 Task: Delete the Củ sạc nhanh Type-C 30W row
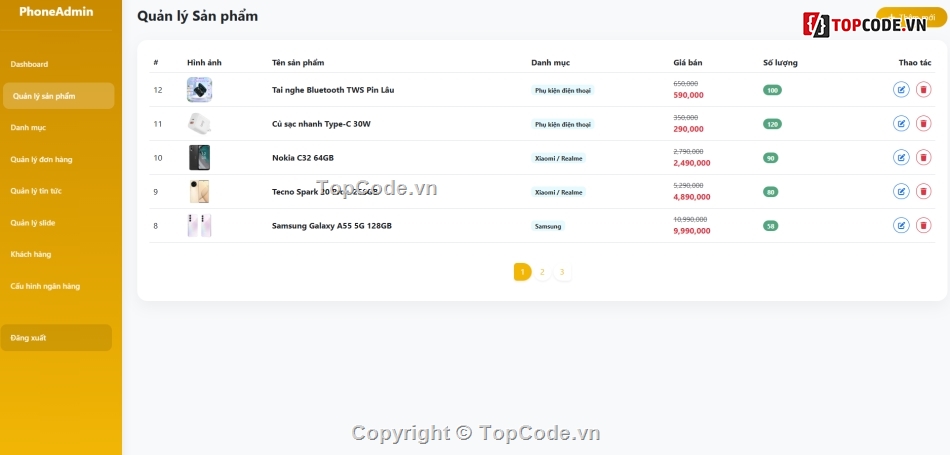tap(923, 124)
